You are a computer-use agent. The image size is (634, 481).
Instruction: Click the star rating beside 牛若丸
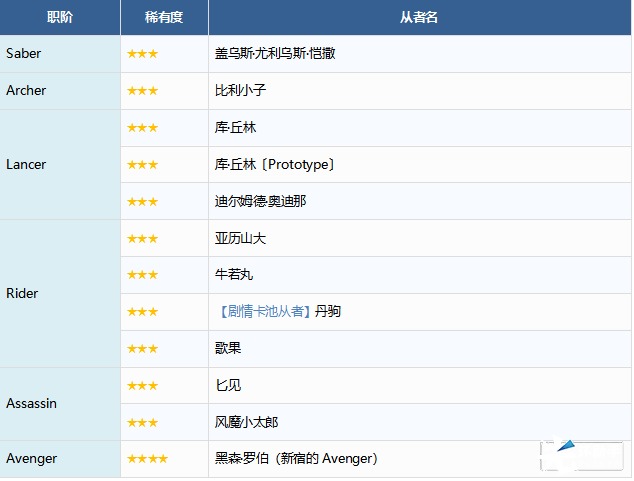(x=142, y=275)
